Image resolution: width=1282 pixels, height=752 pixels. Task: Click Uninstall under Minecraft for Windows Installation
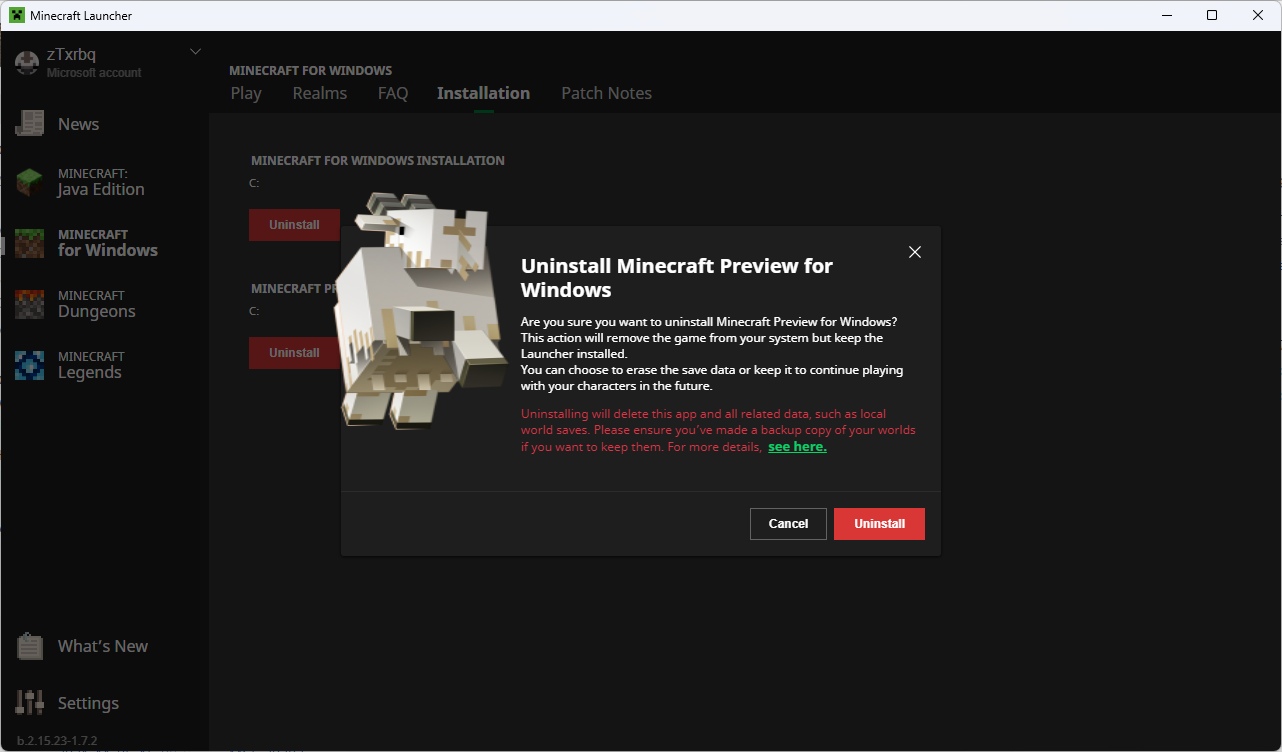click(294, 225)
